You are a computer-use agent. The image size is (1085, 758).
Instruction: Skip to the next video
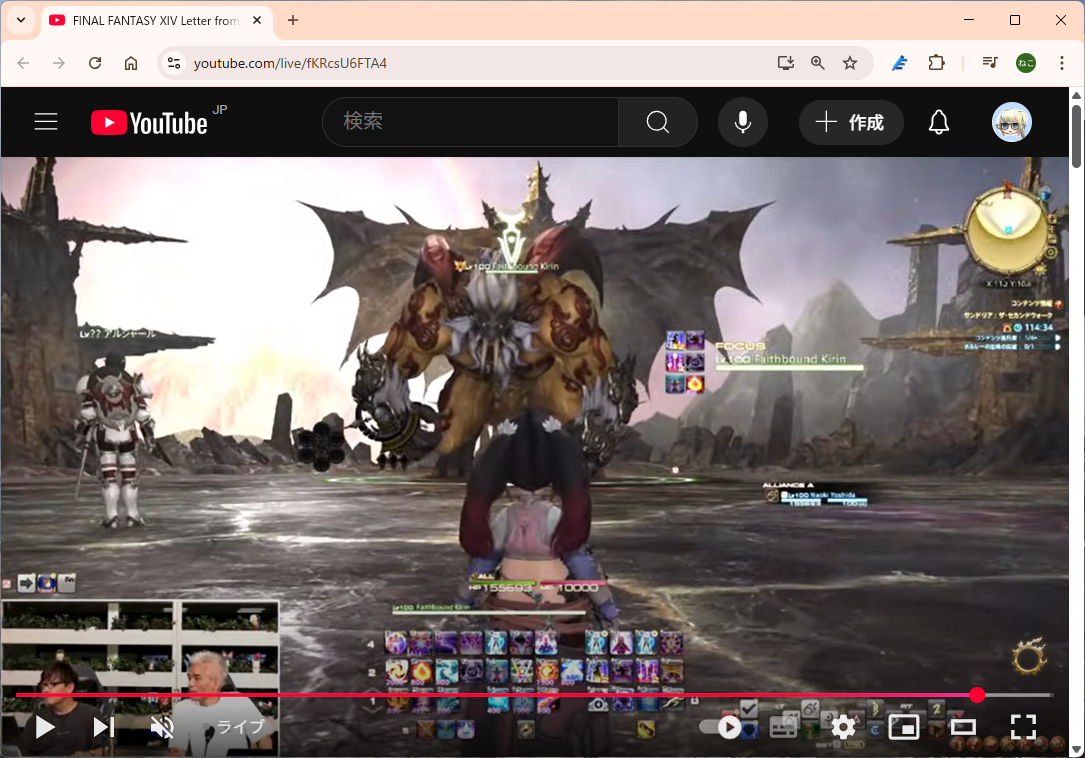coord(104,727)
